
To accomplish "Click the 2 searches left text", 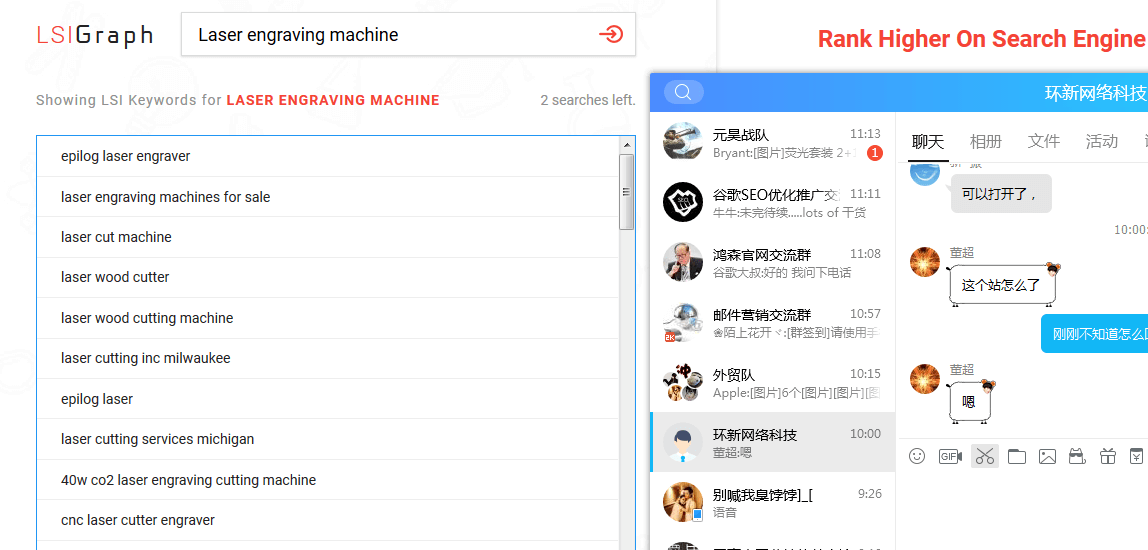I will click(x=588, y=100).
